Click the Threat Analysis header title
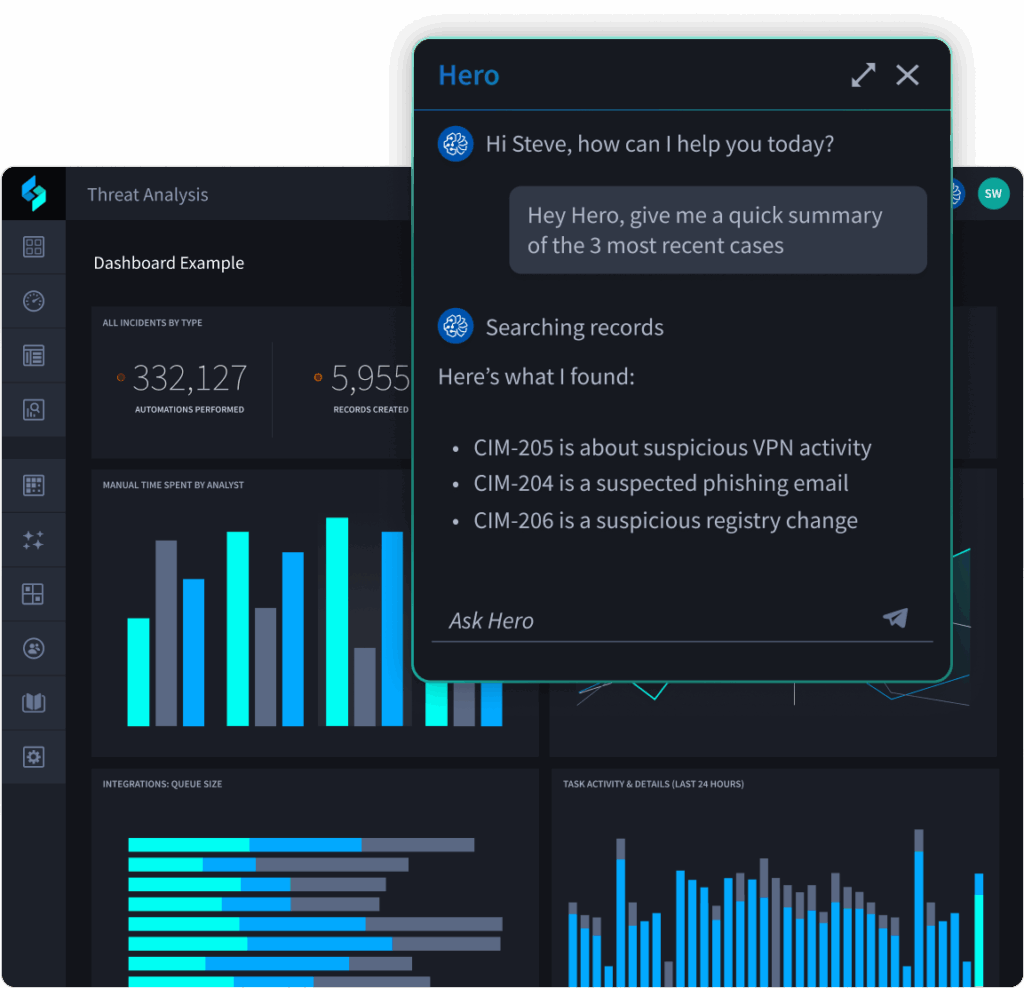Image resolution: width=1024 pixels, height=988 pixels. [x=148, y=195]
